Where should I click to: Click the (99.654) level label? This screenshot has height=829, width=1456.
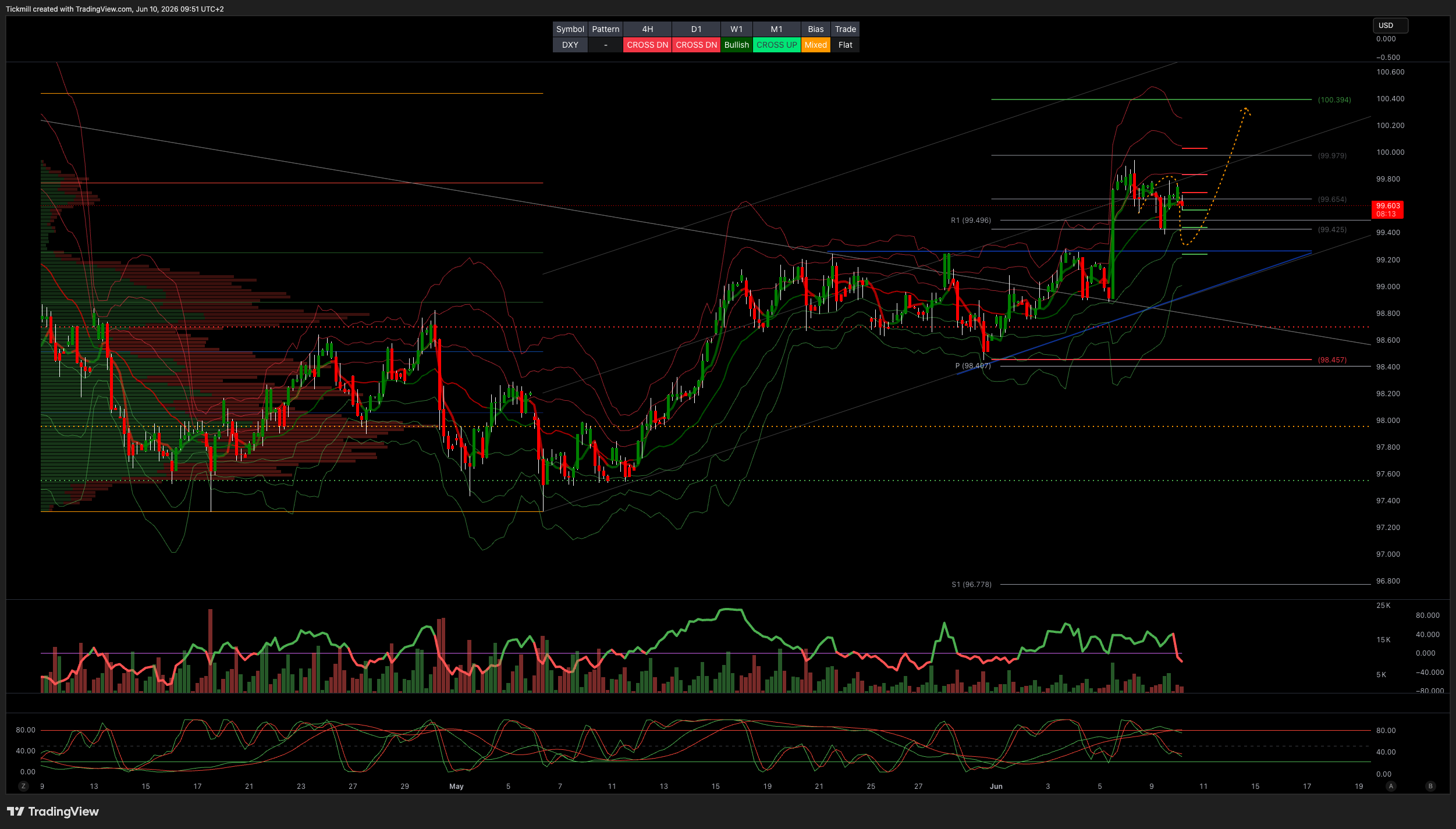point(1332,200)
